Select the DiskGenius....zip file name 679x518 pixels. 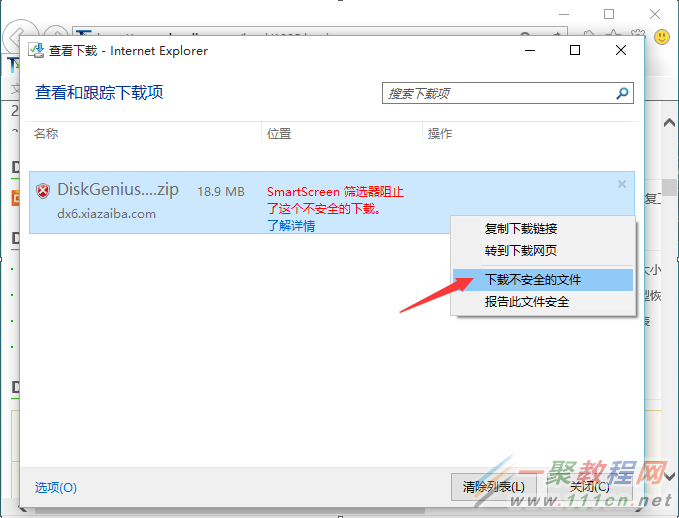pyautogui.click(x=118, y=190)
